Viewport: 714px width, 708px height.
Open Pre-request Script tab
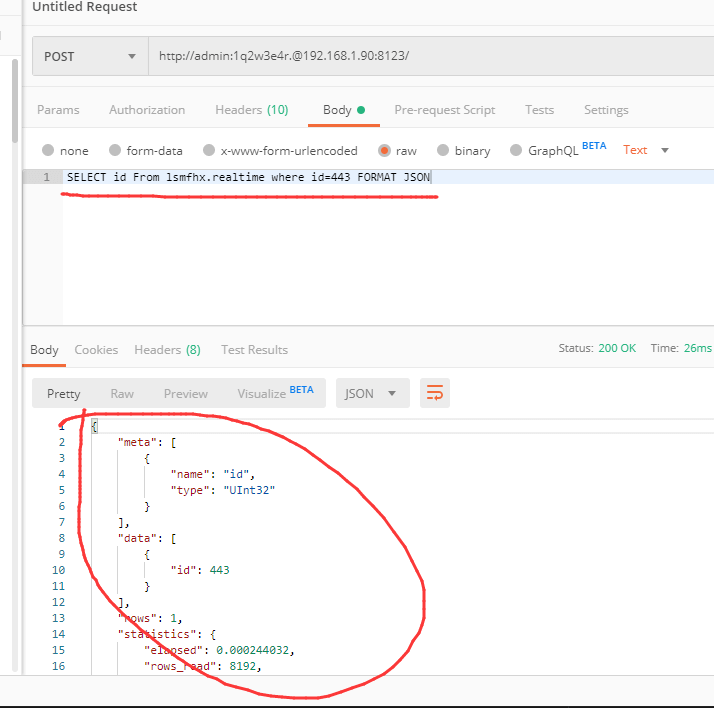(x=444, y=110)
